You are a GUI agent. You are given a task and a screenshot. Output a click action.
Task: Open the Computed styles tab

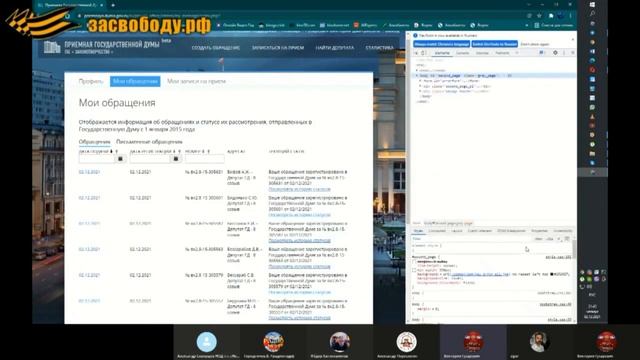pos(437,231)
